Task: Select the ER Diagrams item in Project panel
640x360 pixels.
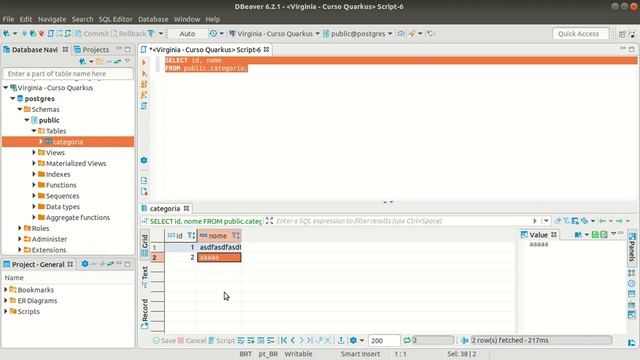Action: 37,300
